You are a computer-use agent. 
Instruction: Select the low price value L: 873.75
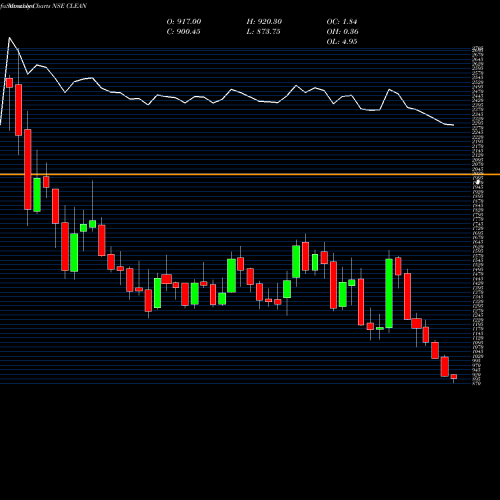263,32
